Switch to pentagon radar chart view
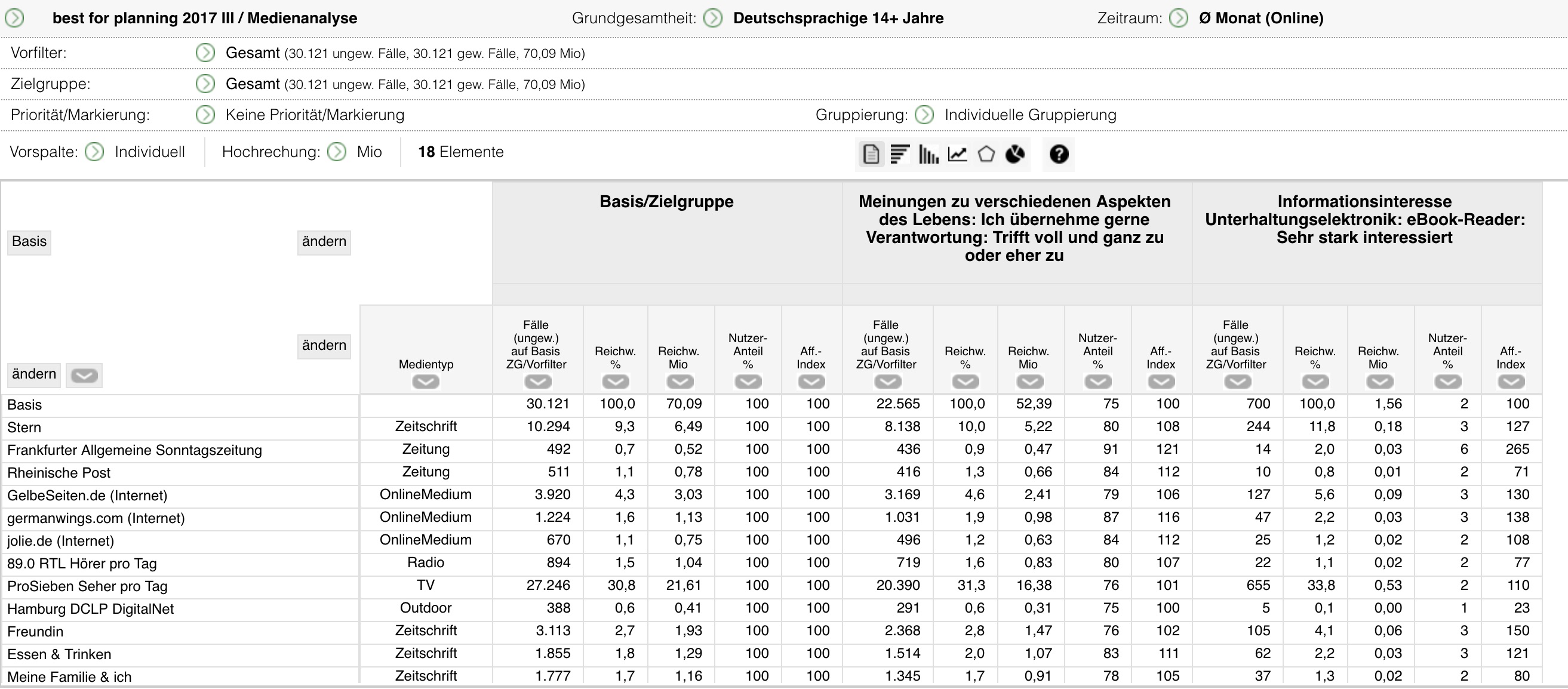 click(986, 154)
